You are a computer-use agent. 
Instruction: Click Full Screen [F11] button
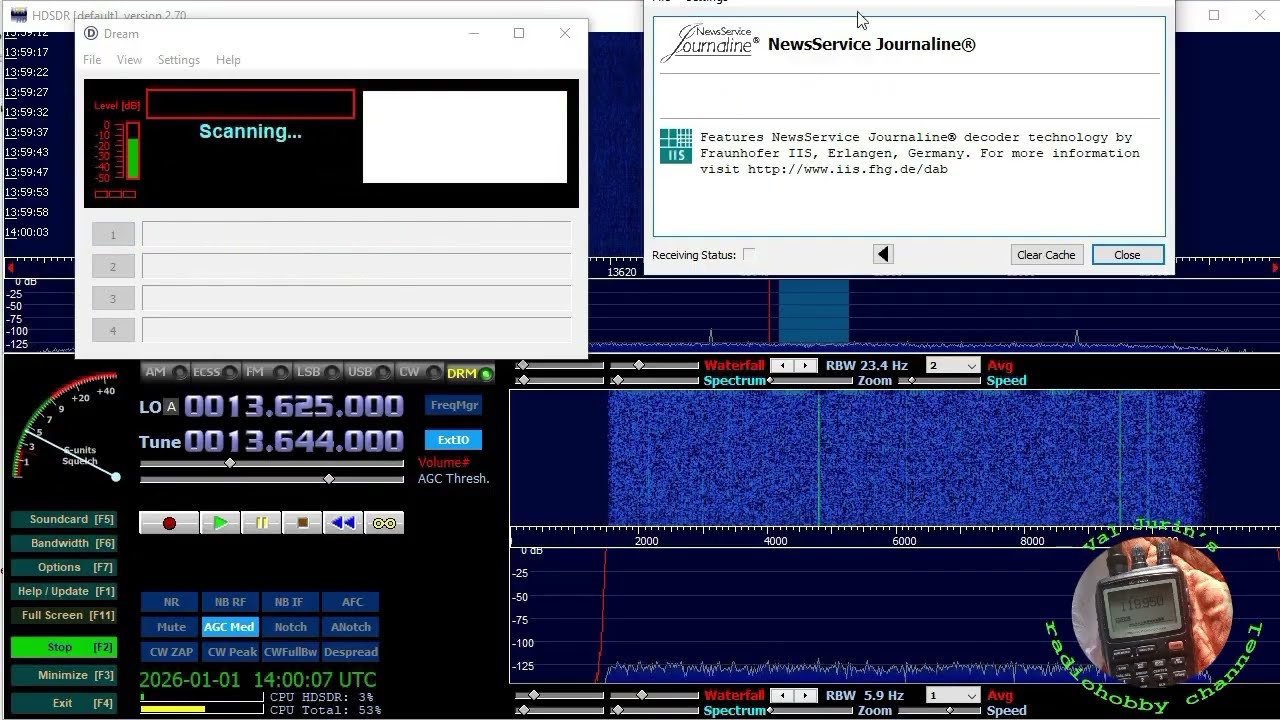(x=64, y=616)
